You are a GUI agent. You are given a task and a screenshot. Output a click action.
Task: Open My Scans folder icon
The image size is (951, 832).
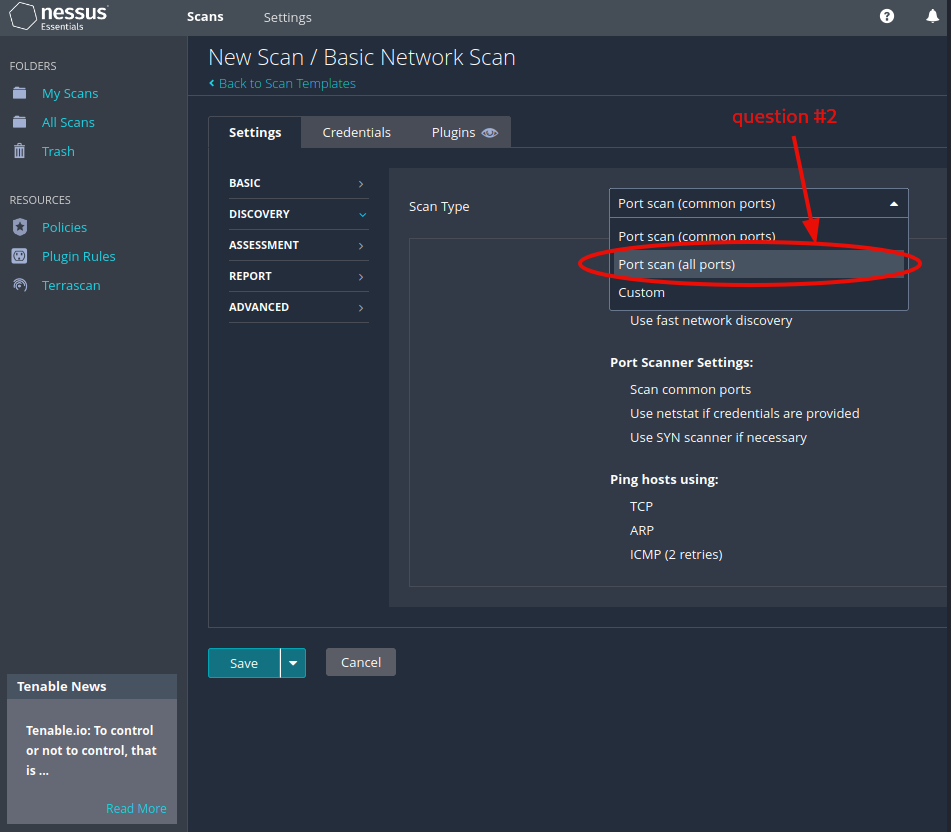(20, 93)
